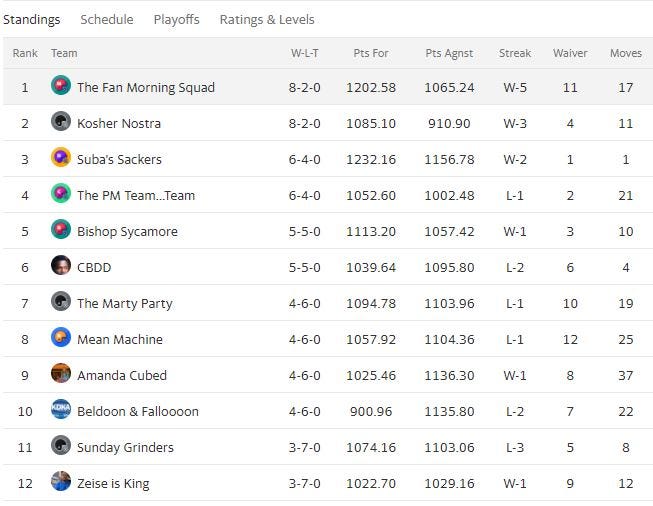The height and width of the screenshot is (506, 653).
Task: Open The PM Team...Team team page
Action: [136, 195]
